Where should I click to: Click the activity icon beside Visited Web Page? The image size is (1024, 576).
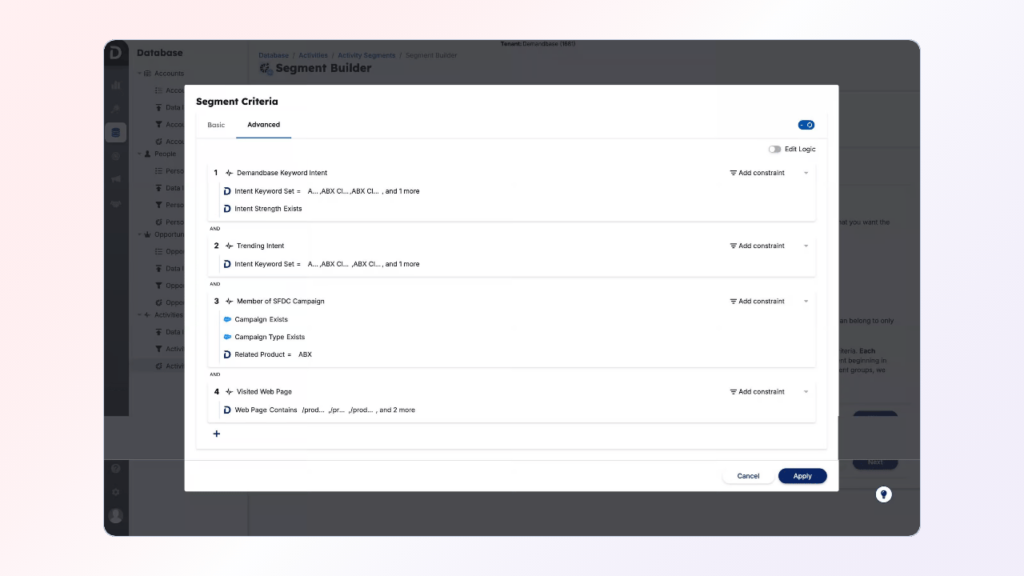(x=229, y=392)
